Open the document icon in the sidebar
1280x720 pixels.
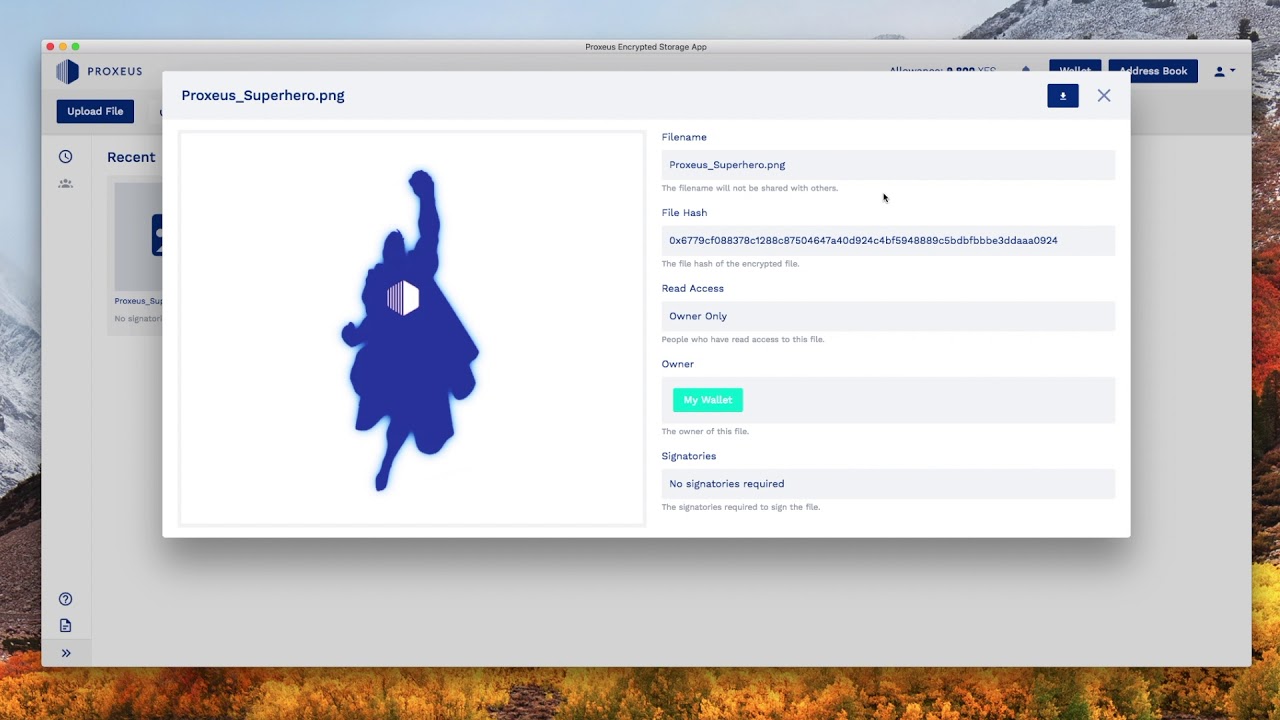pyautogui.click(x=65, y=625)
